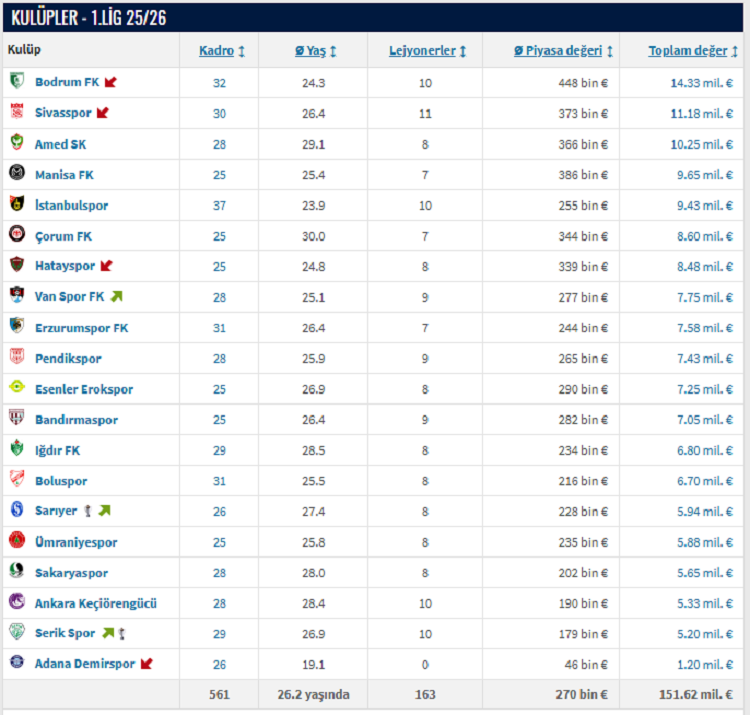This screenshot has width=750, height=715.
Task: Open the Erzurumspor FK club page
Action: click(81, 328)
